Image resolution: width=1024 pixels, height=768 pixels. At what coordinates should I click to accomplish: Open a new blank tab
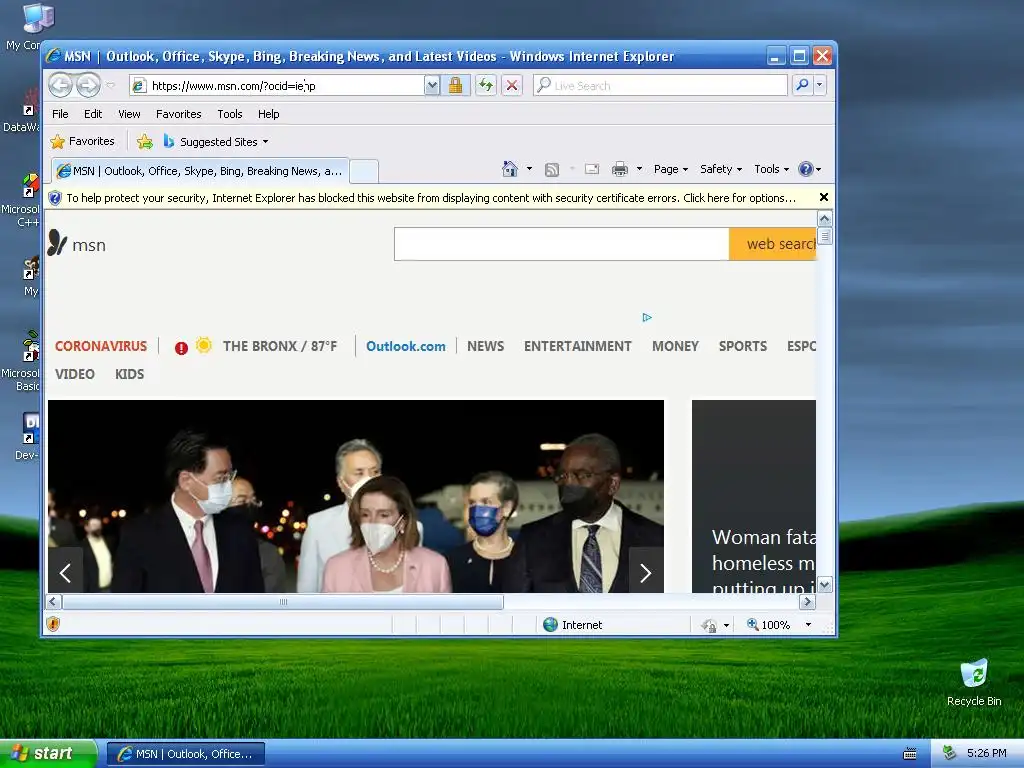pyautogui.click(x=364, y=172)
